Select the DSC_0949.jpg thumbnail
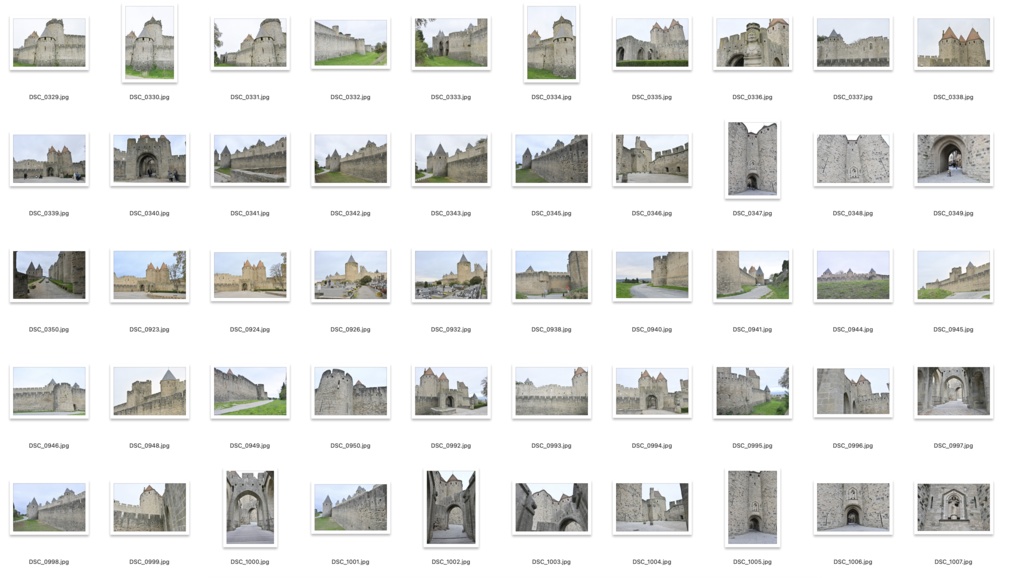This screenshot has width=1024, height=578. (x=250, y=391)
